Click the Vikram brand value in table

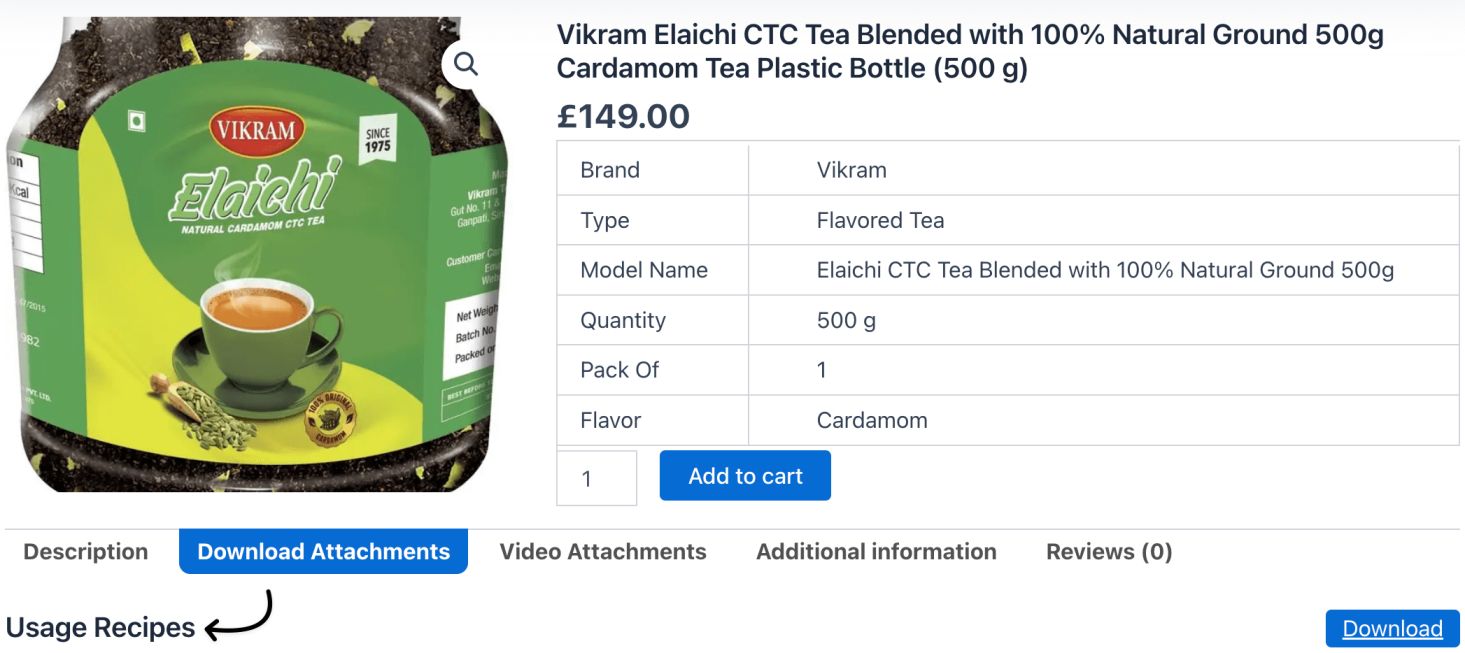851,170
